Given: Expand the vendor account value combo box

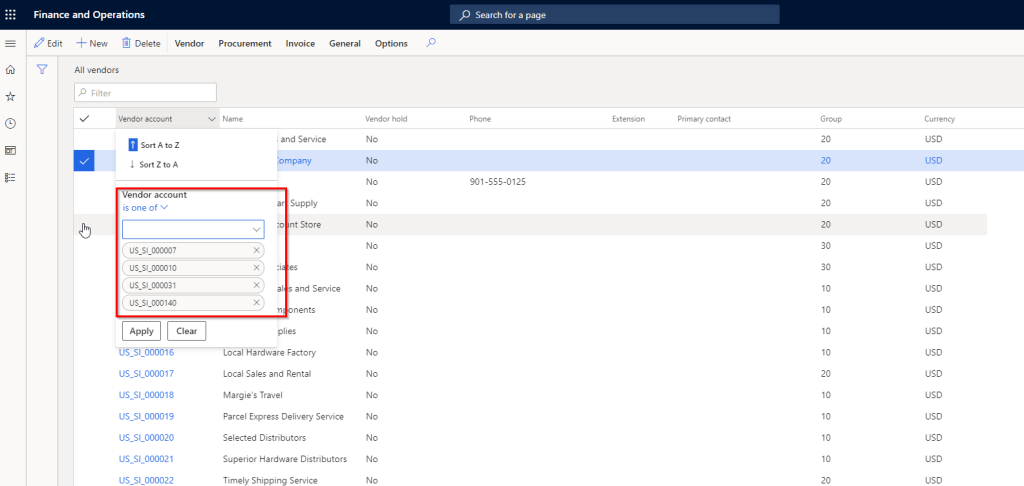Looking at the screenshot, I should pyautogui.click(x=256, y=229).
